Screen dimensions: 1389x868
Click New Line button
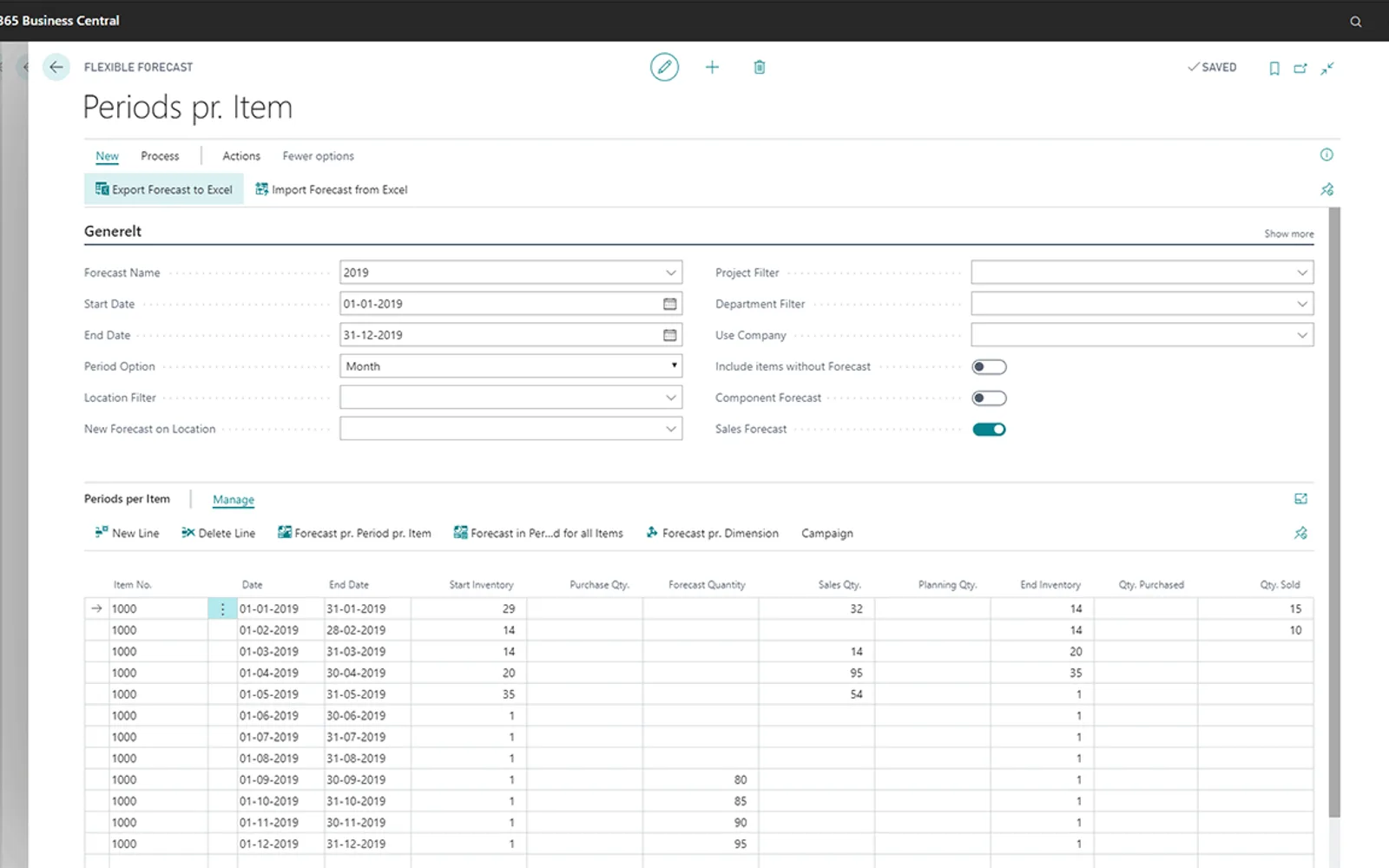coord(127,533)
